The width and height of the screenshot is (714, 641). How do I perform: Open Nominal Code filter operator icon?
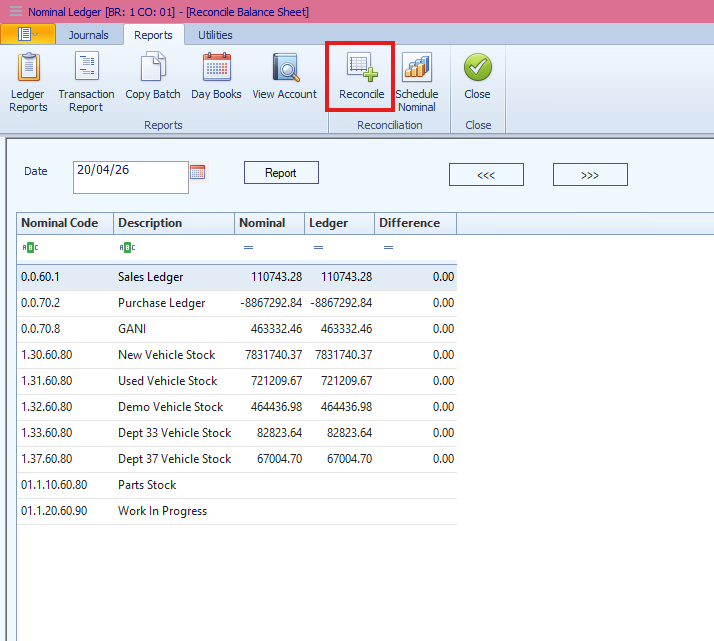(x=30, y=248)
